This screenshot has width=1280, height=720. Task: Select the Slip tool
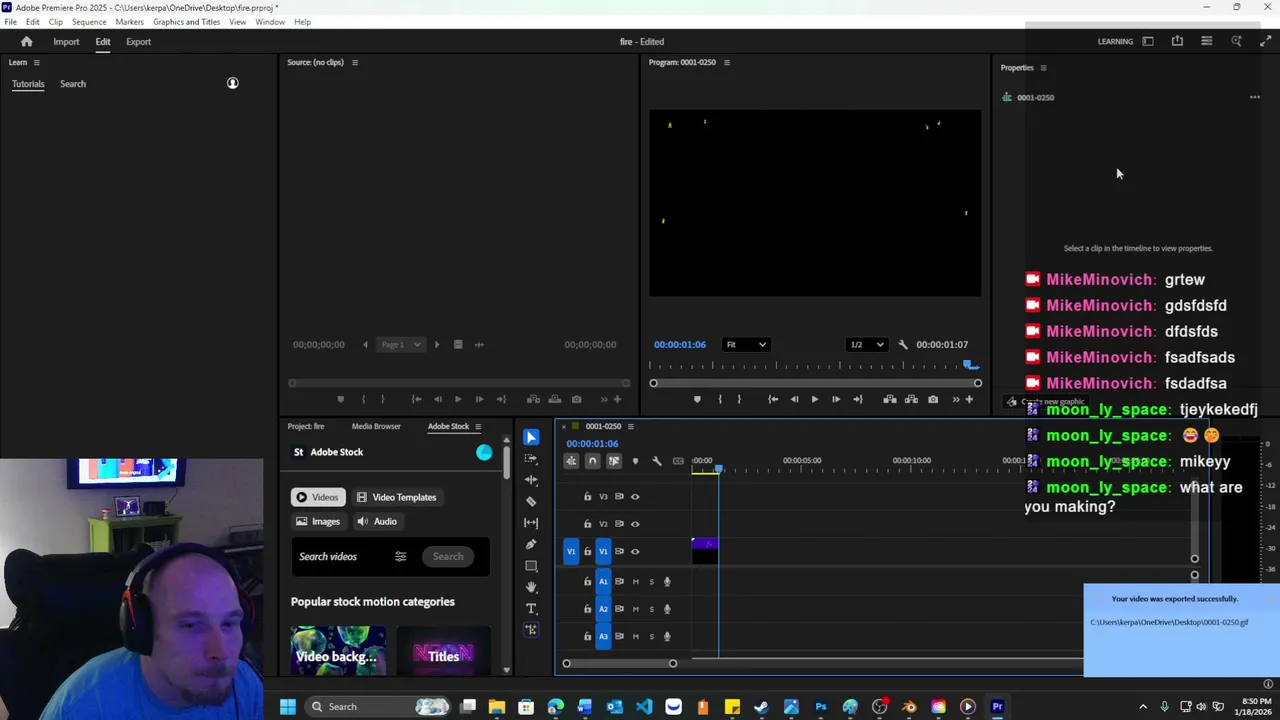tap(531, 523)
